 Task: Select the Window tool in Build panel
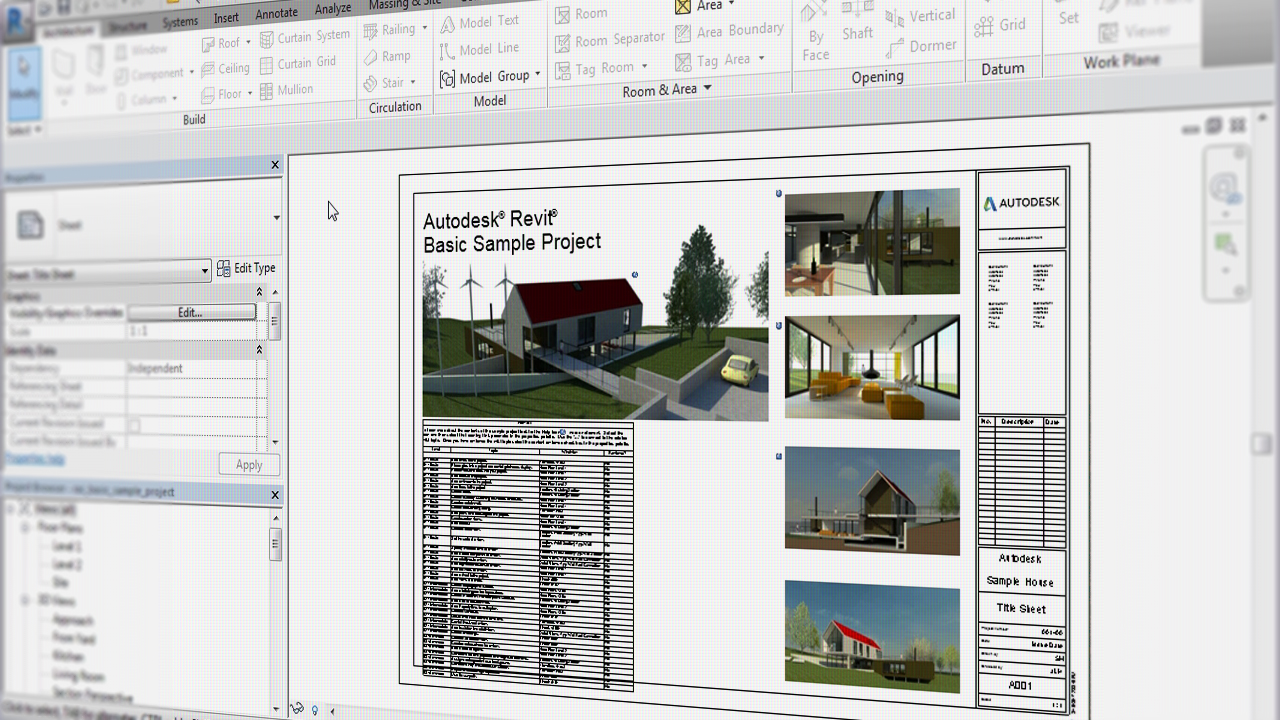point(139,49)
